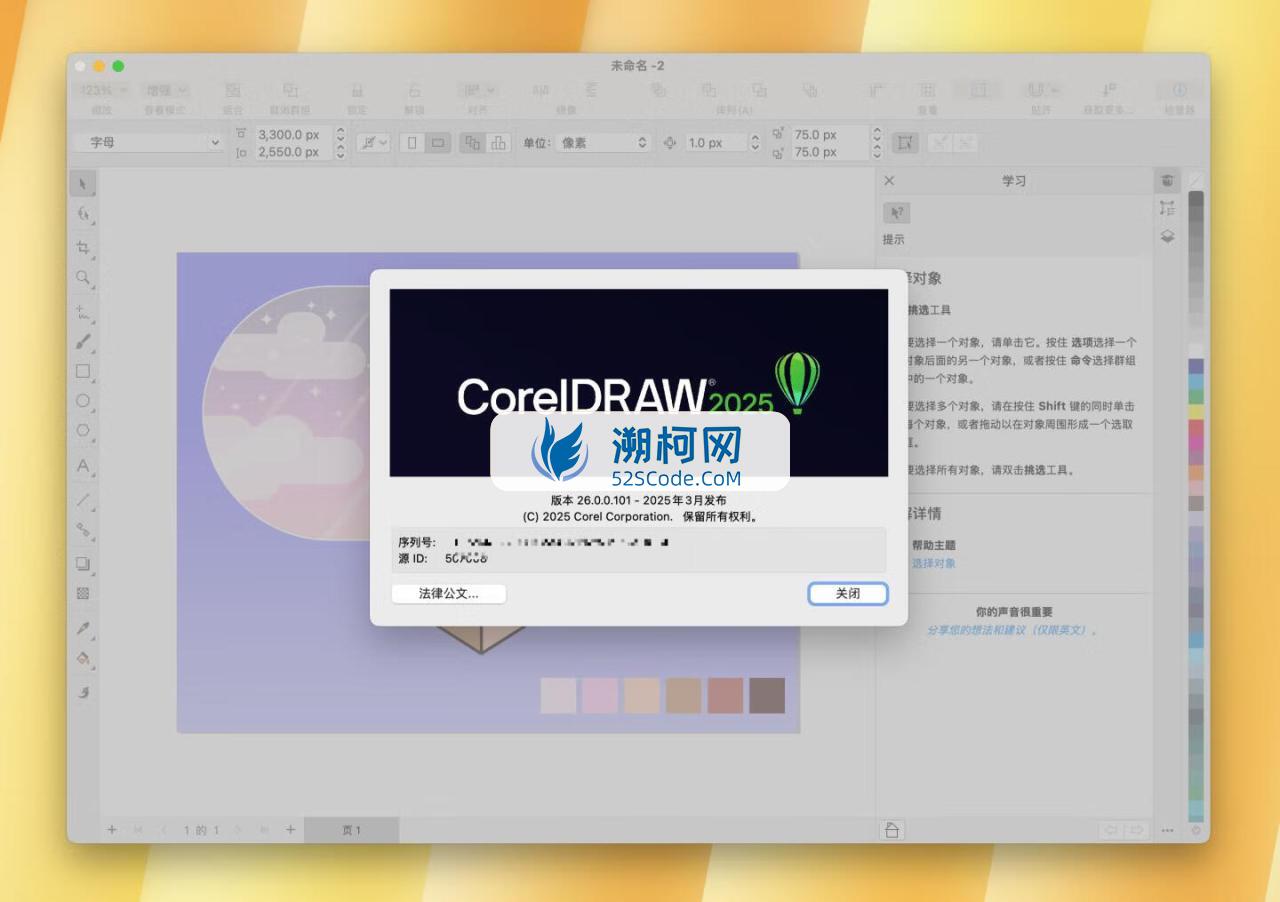The image size is (1280, 902).
Task: Click the Pick tool hint icon
Action: tap(897, 212)
